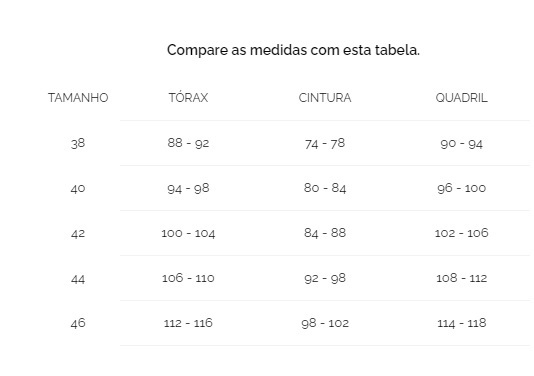534x376 pixels.
Task: Click the cintura value 74 - 78
Action: coord(325,143)
